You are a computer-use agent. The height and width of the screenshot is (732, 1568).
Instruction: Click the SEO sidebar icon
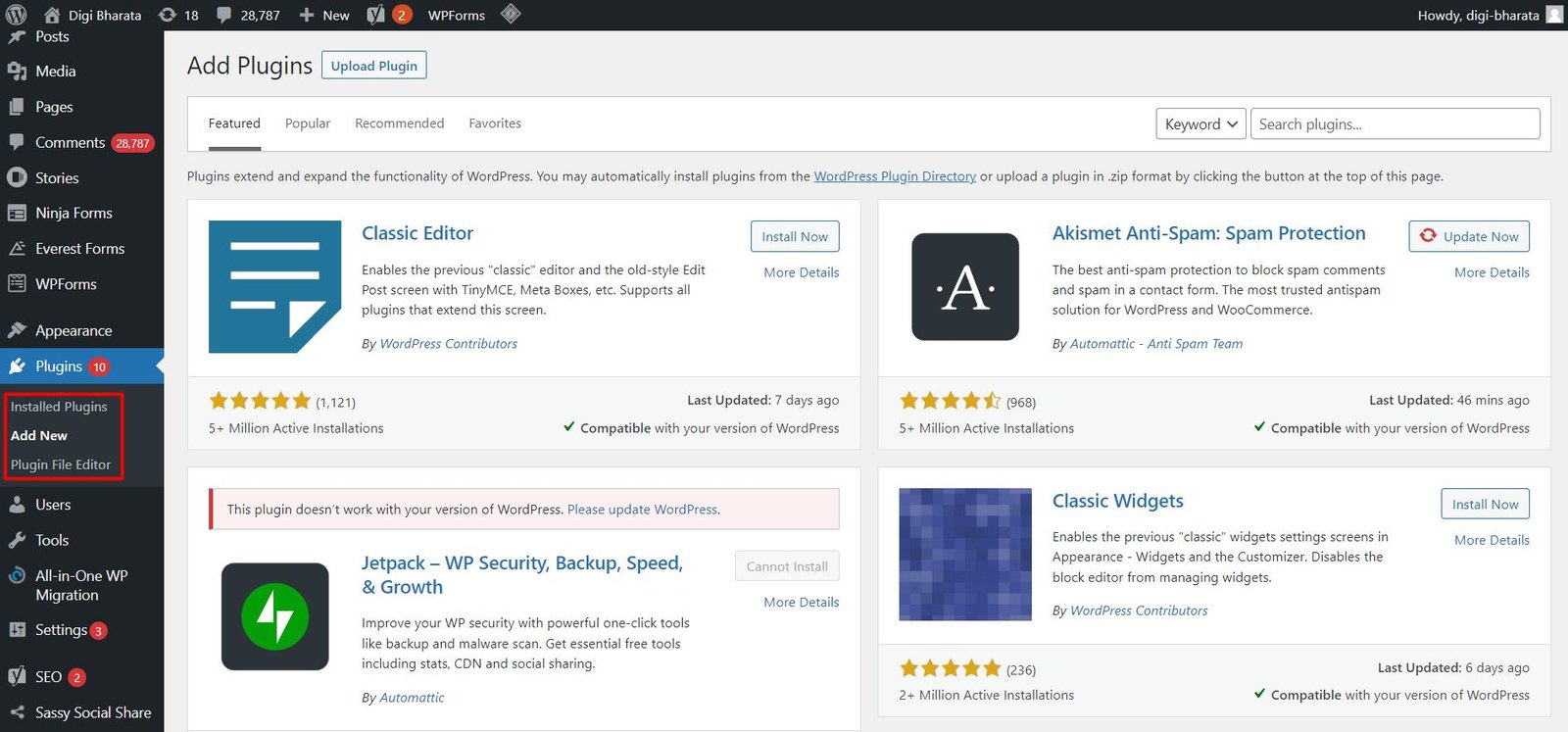pos(17,676)
